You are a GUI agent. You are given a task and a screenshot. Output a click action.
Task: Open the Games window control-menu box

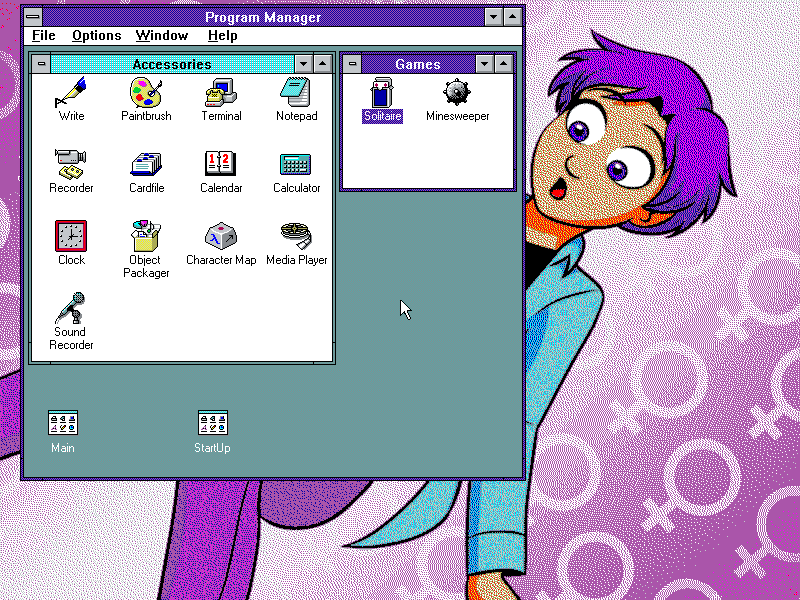352,64
